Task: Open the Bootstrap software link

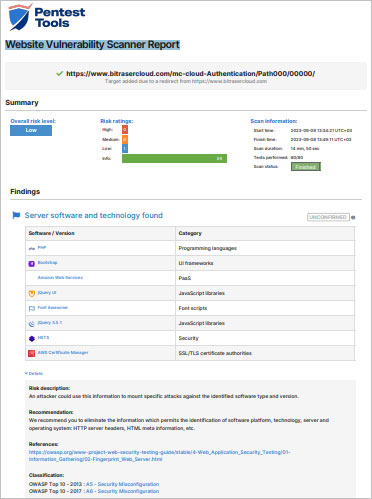Action: point(47,262)
